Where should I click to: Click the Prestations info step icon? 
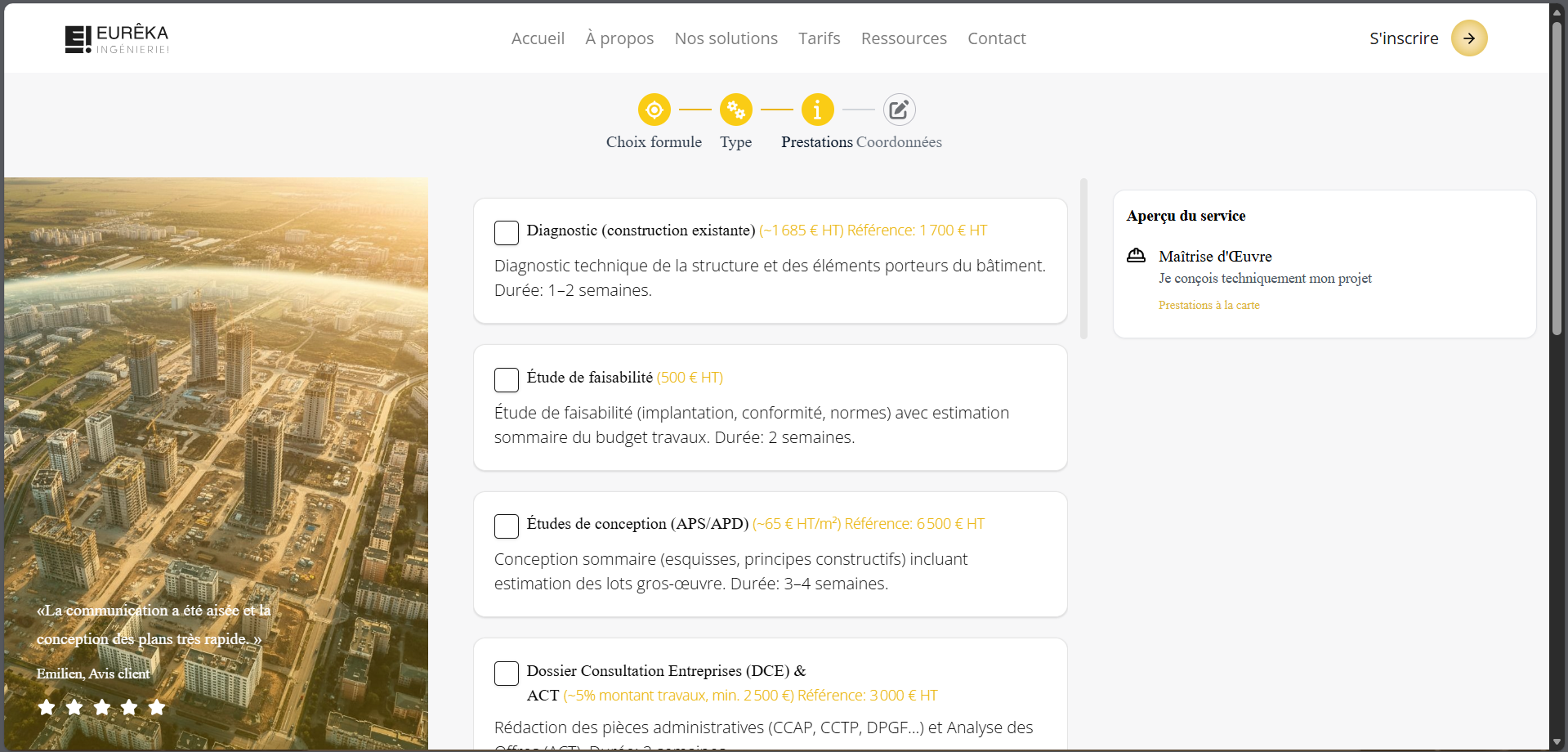817,110
